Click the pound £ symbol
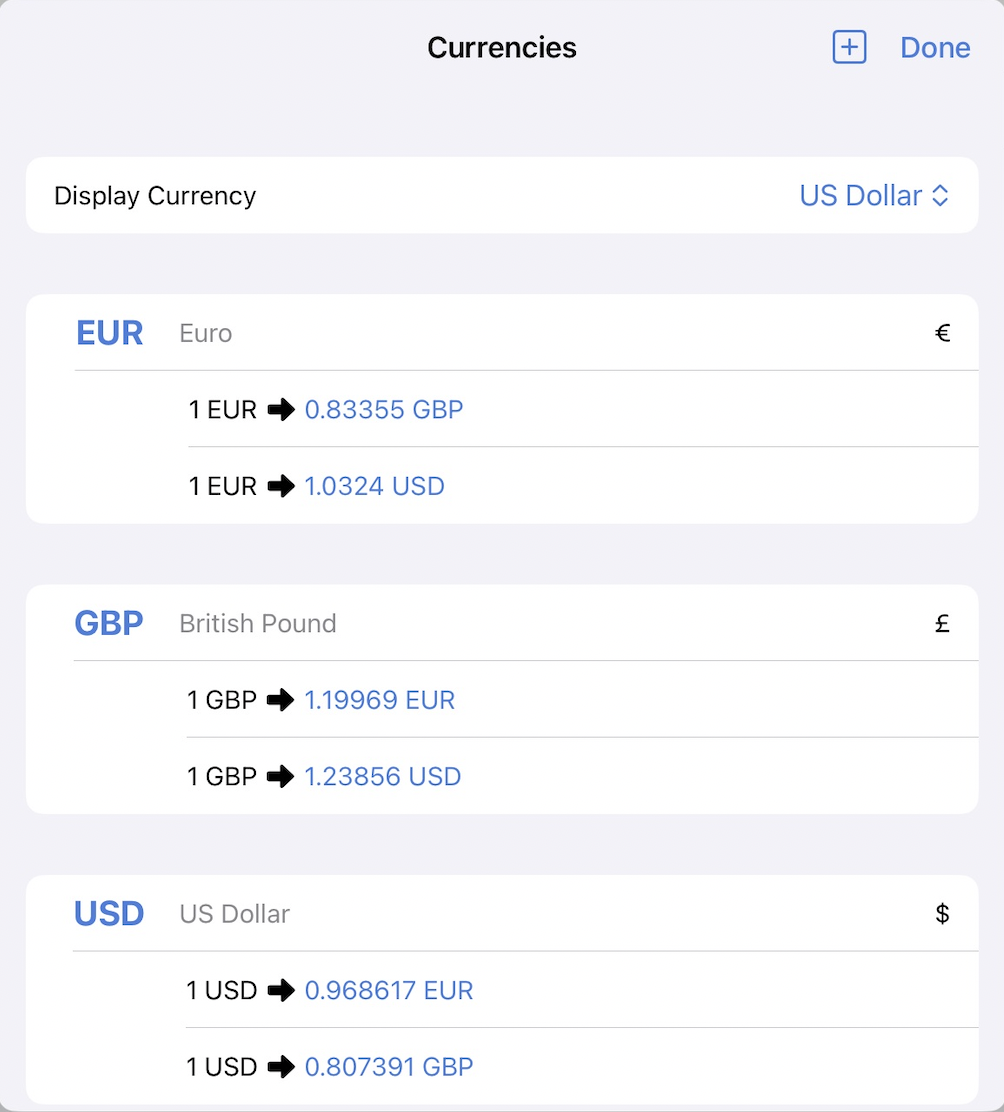 pyautogui.click(x=942, y=624)
